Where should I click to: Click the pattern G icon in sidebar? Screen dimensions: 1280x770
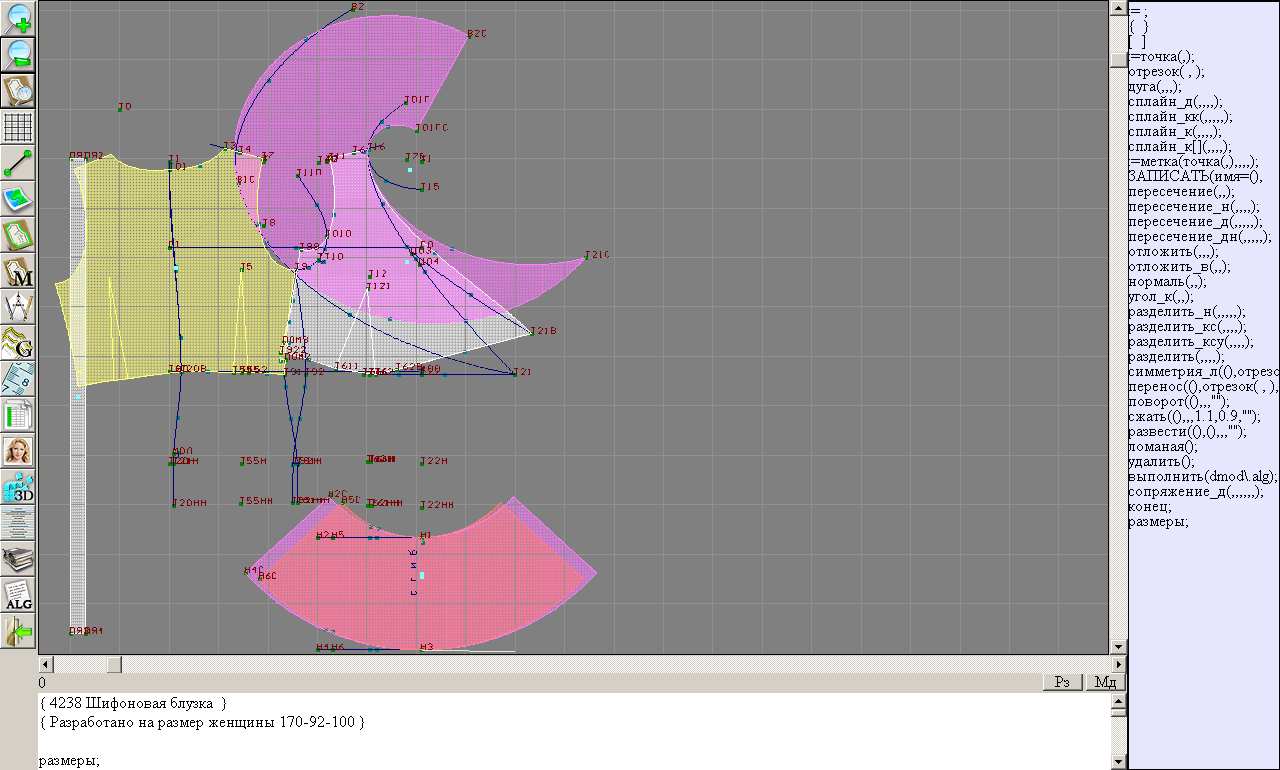(19, 343)
